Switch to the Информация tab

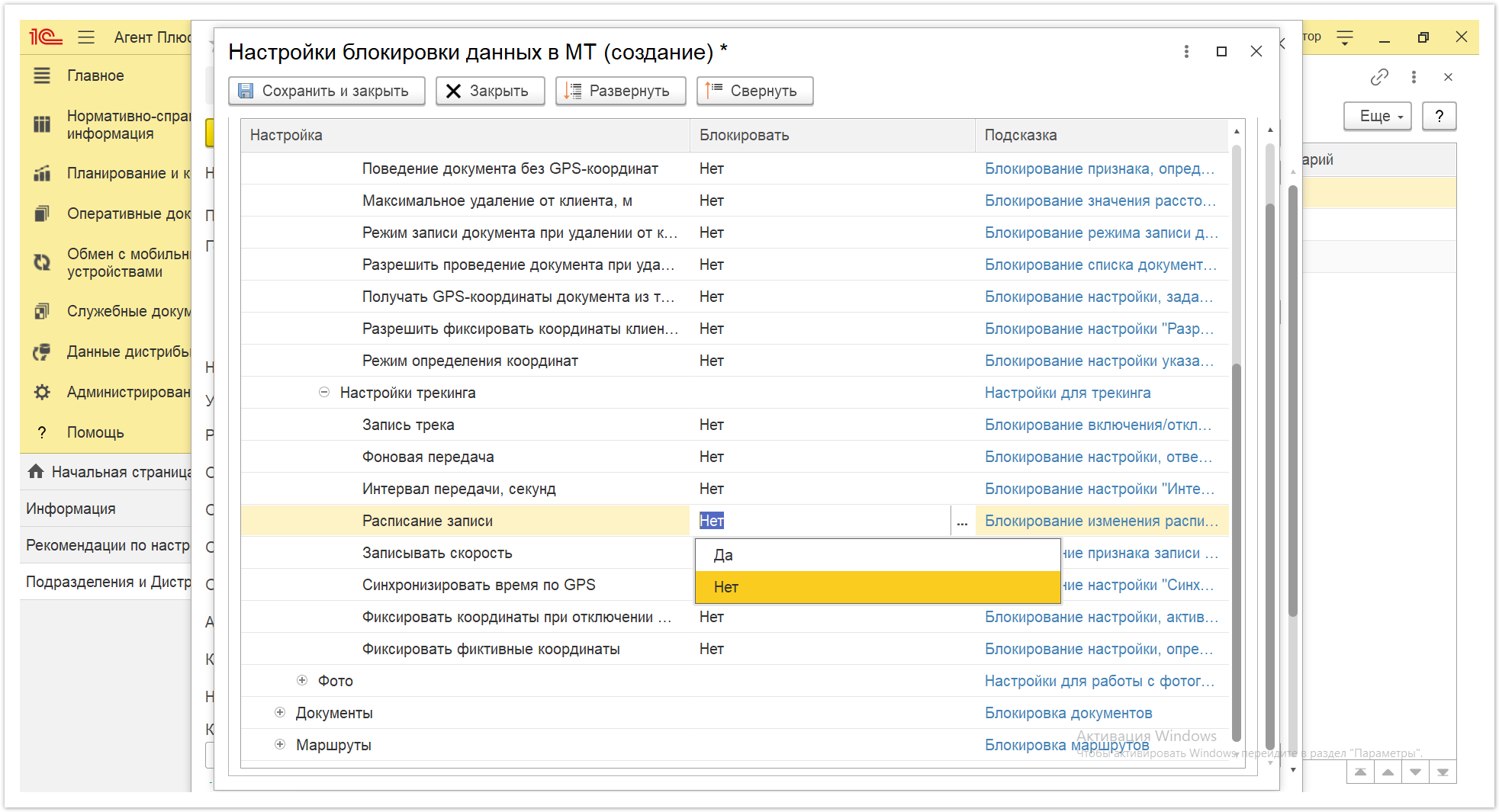tap(107, 509)
